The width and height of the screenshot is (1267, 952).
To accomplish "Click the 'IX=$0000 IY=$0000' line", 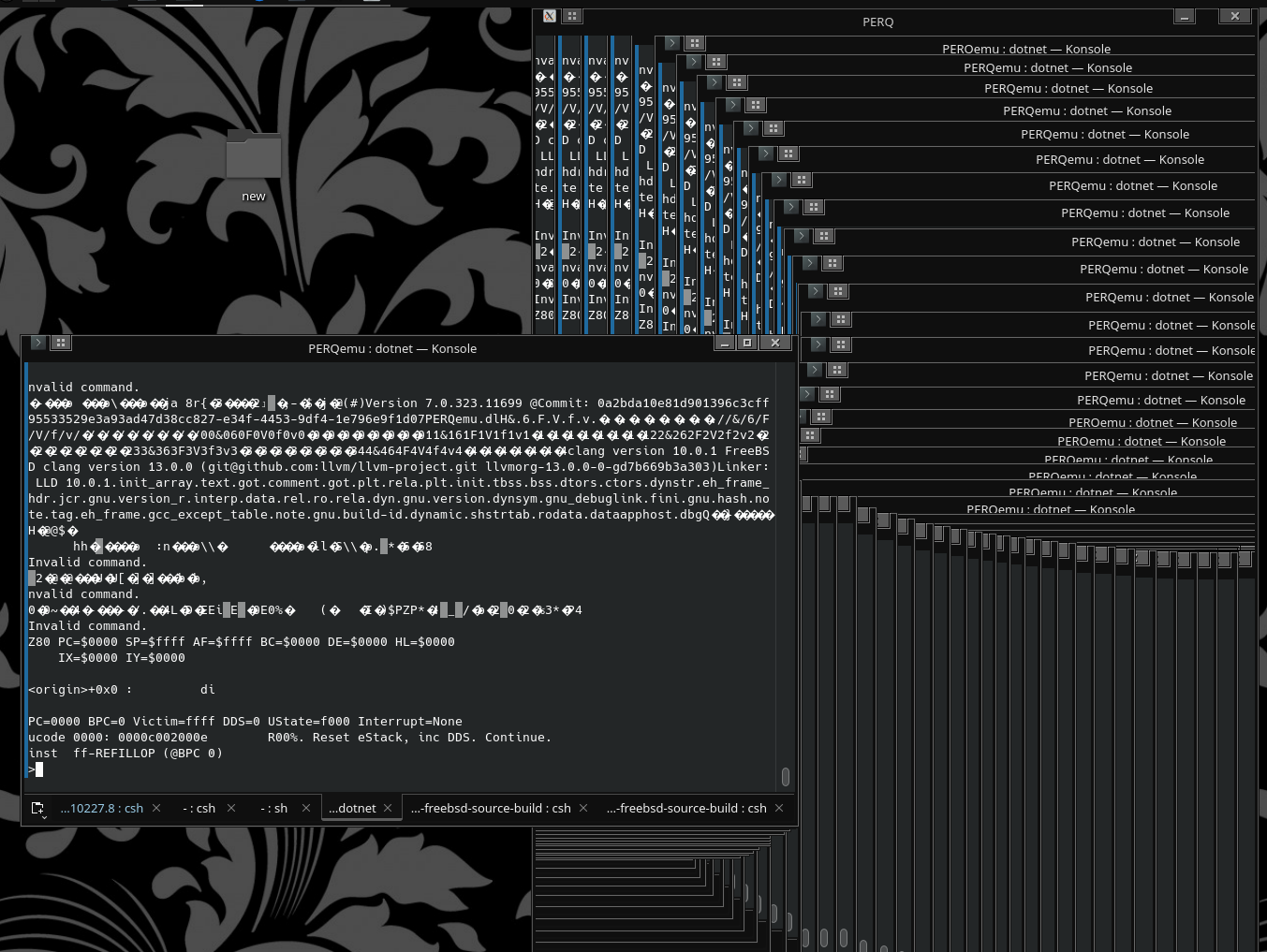I will click(x=122, y=658).
